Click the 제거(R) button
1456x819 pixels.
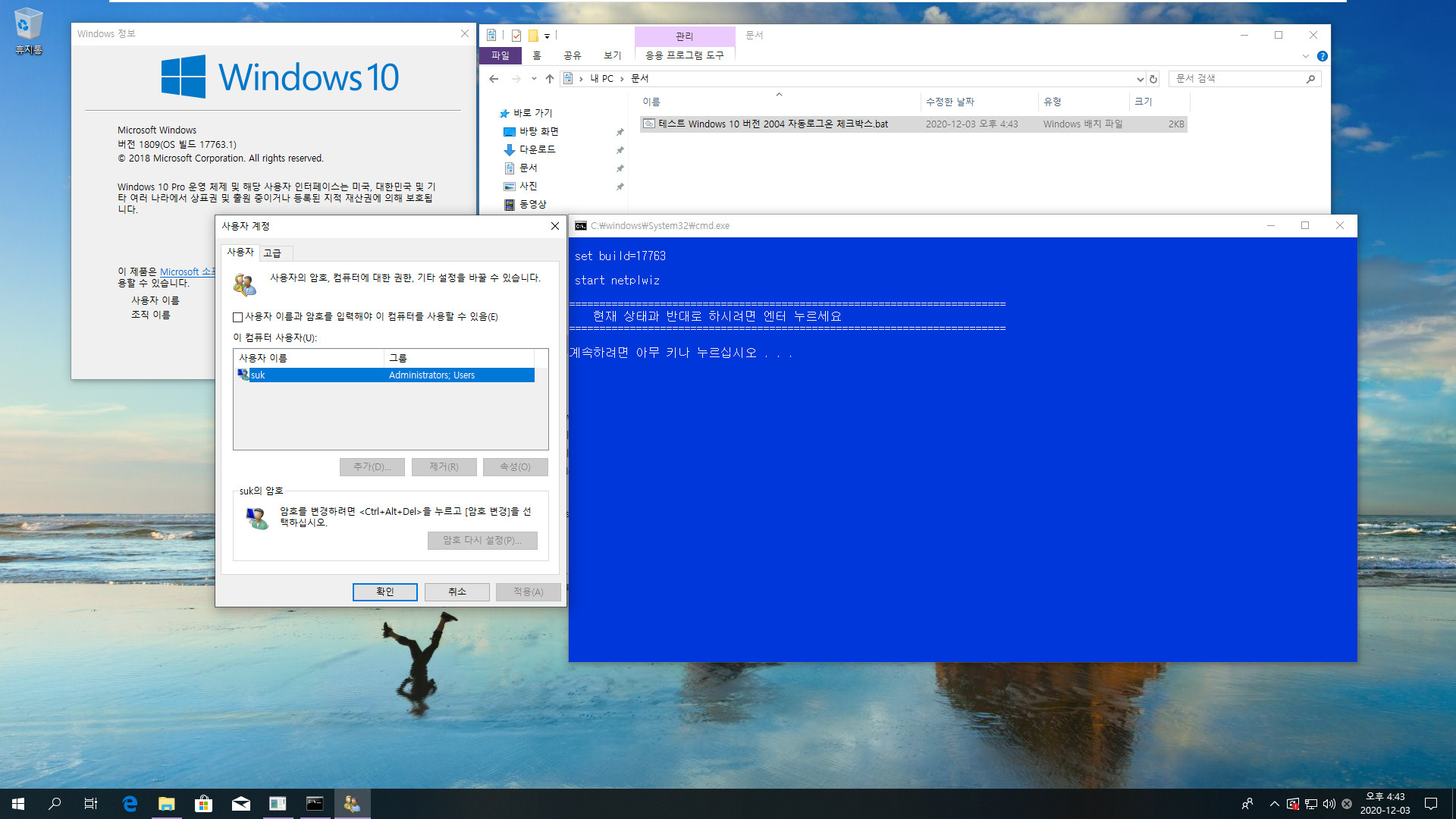444,467
